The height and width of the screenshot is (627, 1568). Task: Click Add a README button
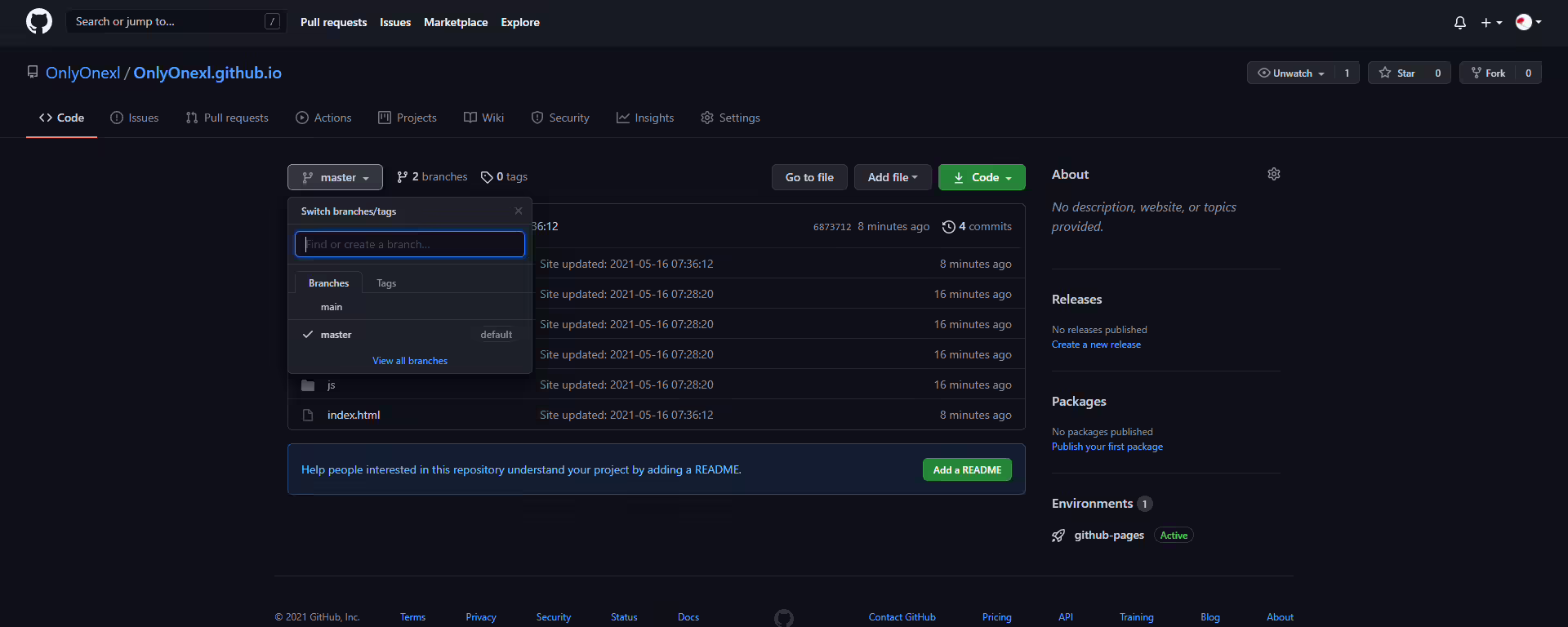click(967, 469)
